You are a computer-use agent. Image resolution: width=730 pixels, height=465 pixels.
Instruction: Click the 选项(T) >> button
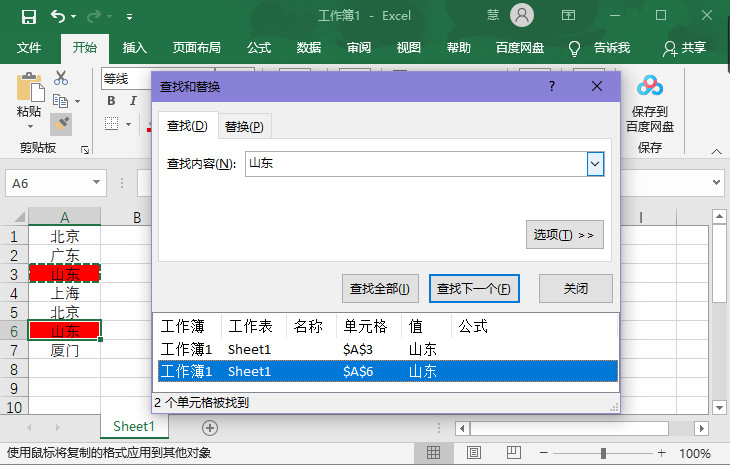click(564, 235)
